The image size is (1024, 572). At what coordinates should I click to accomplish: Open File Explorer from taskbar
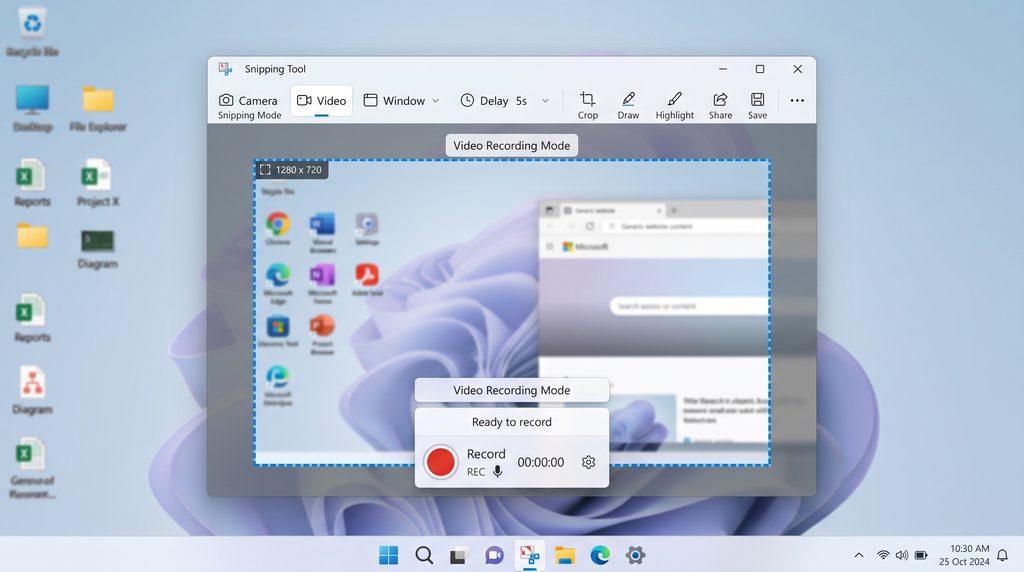coord(565,556)
